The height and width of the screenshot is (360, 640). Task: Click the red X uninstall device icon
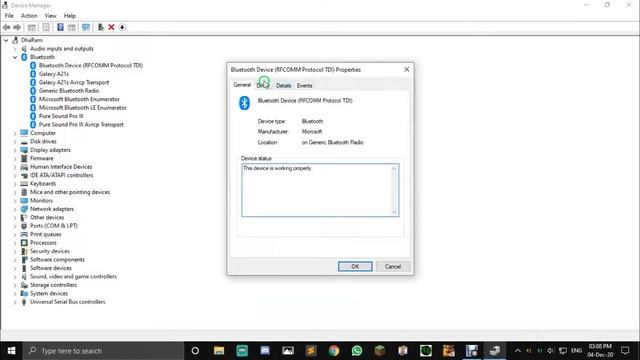coord(111,27)
